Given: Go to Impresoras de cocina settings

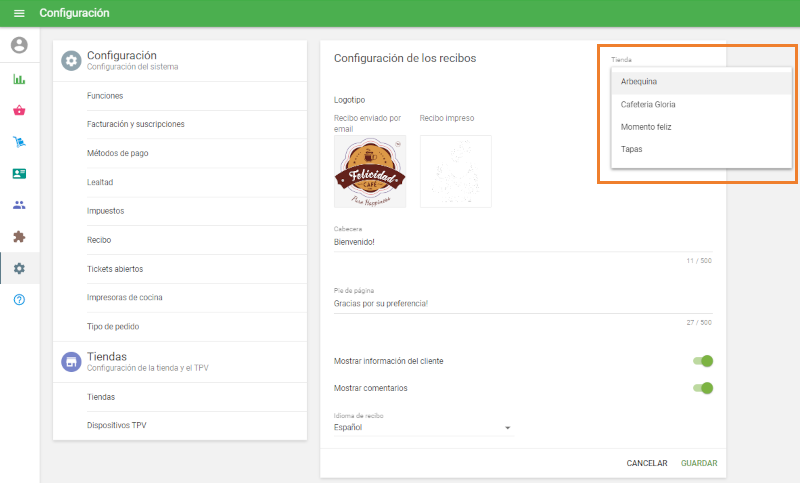Looking at the screenshot, I should coord(124,297).
